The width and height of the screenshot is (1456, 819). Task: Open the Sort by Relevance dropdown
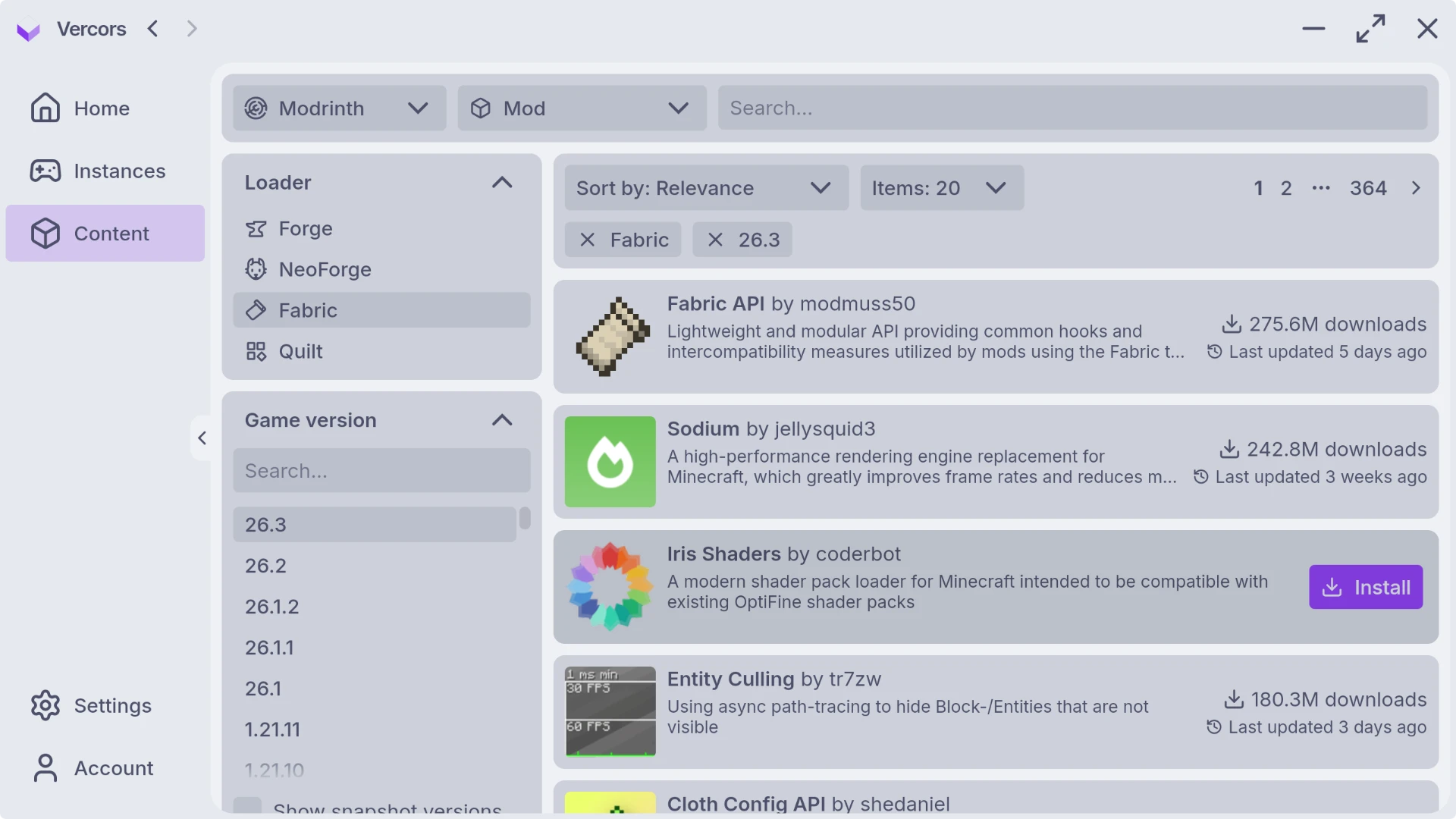click(706, 188)
